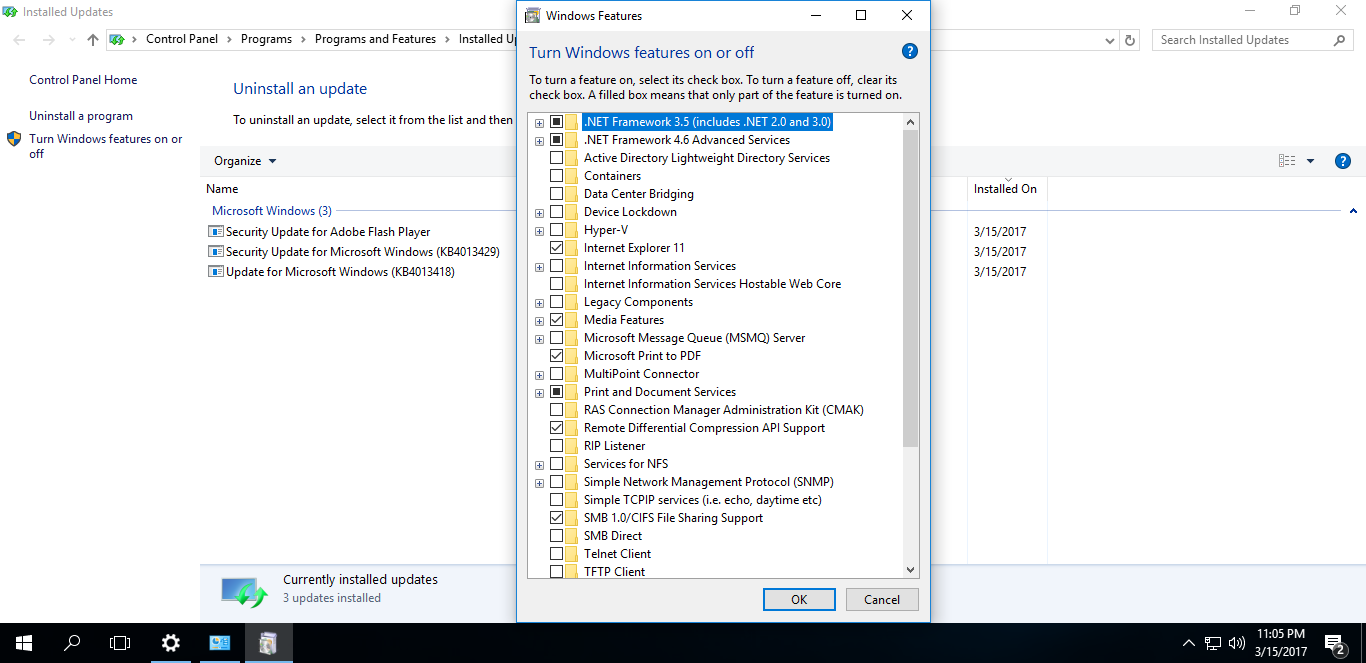Check the Containers feature box
1366x663 pixels.
(556, 176)
